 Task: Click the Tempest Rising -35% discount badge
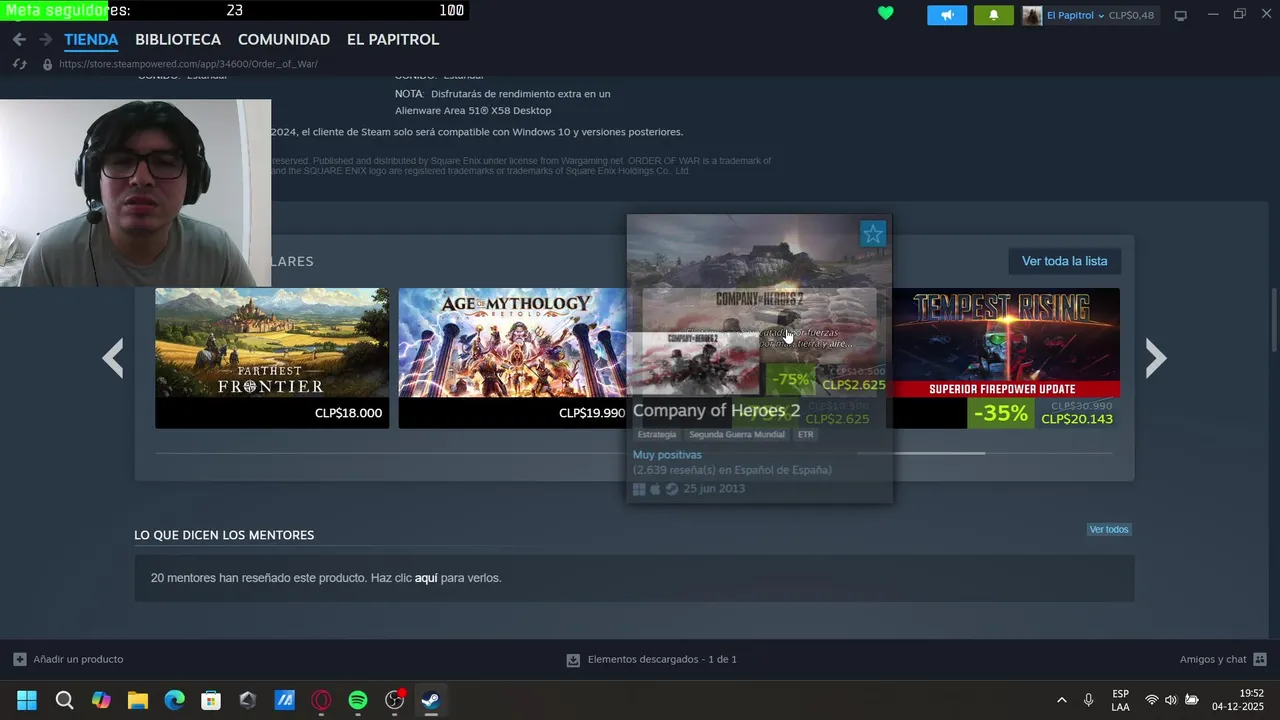point(1001,413)
